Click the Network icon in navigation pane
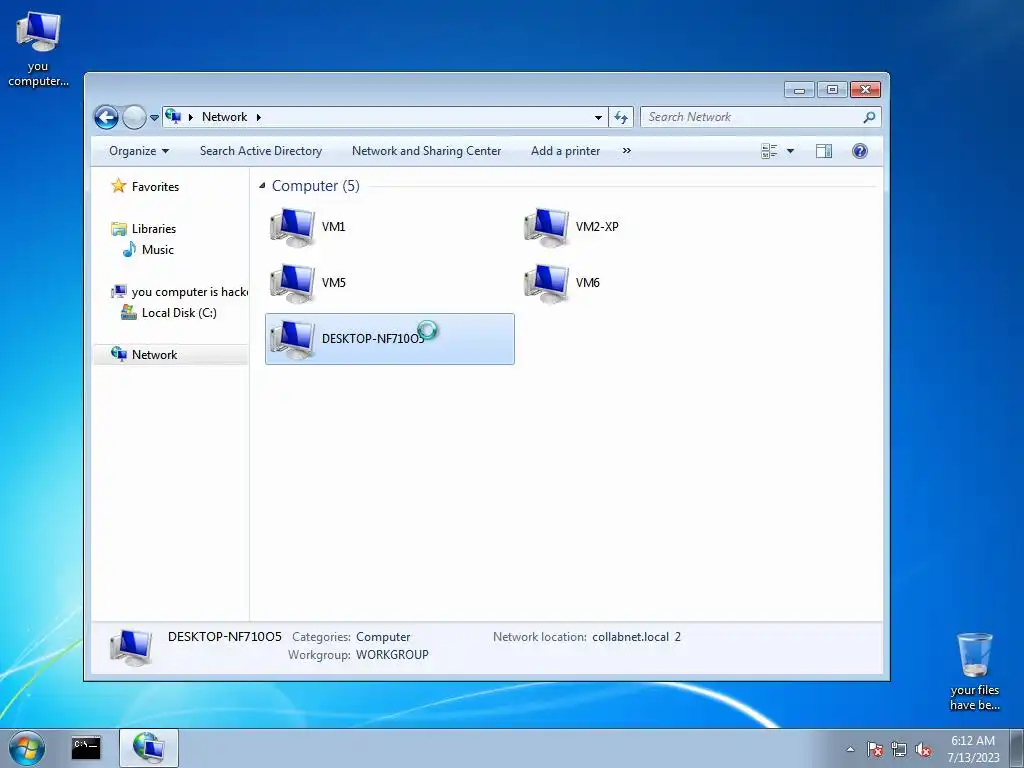Viewport: 1024px width, 768px height. 119,354
